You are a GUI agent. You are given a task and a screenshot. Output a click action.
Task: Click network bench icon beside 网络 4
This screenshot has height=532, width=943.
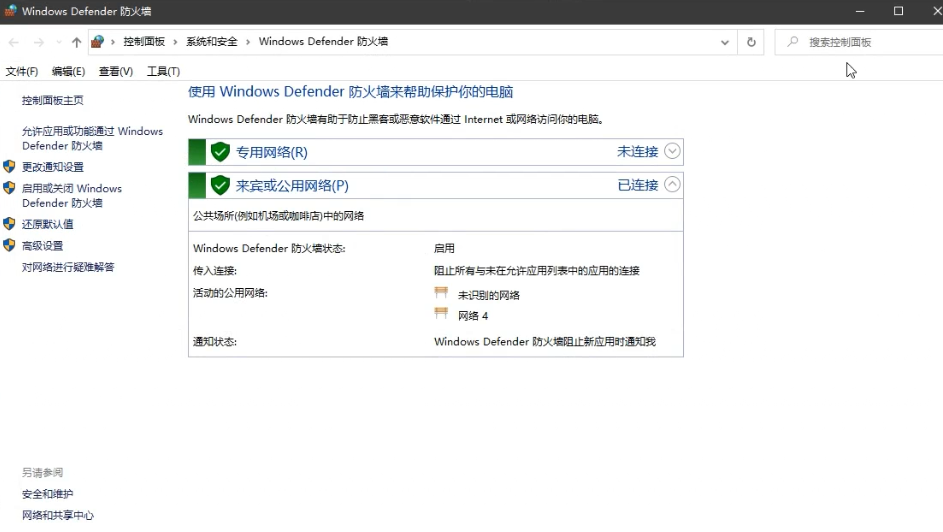click(441, 313)
